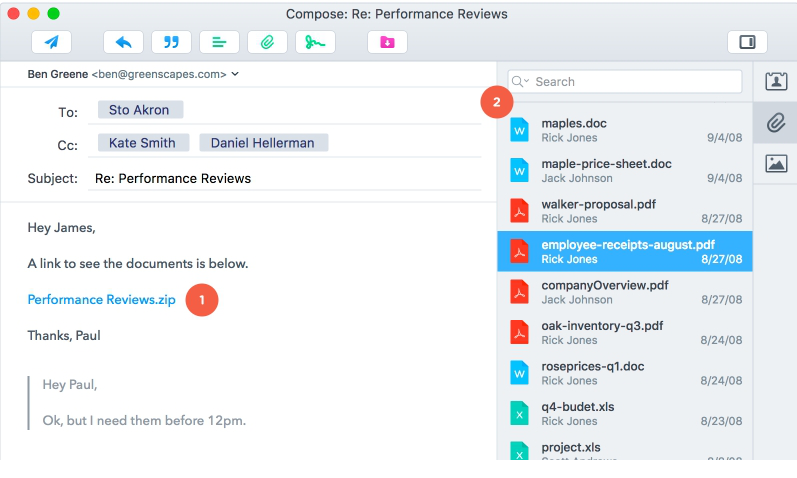Screen dimensions: 797x478
Task: Select walker-proposal.pdf attachment
Action: 625,211
